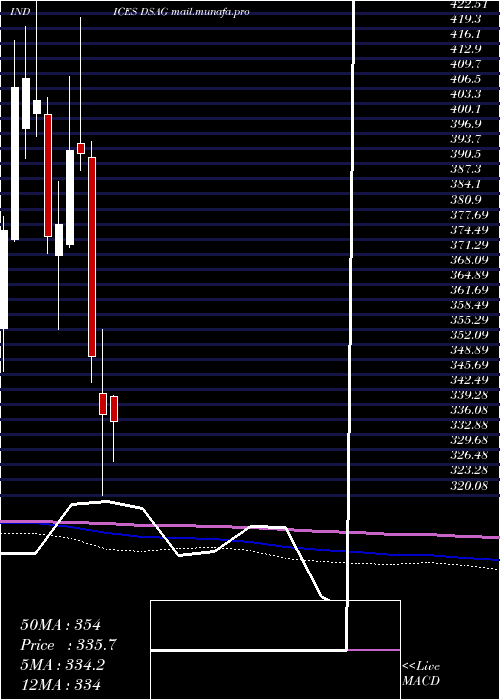Click the tallest red candlestick body

tap(92, 257)
